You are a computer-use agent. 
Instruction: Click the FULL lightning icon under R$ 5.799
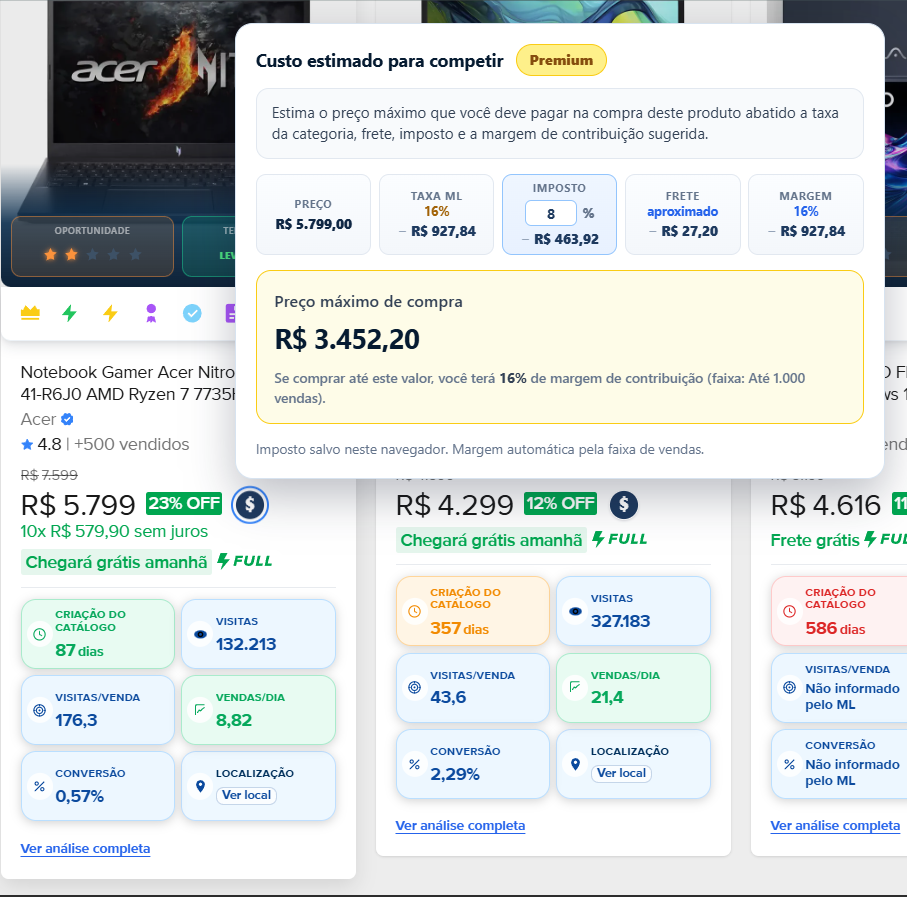(223, 560)
